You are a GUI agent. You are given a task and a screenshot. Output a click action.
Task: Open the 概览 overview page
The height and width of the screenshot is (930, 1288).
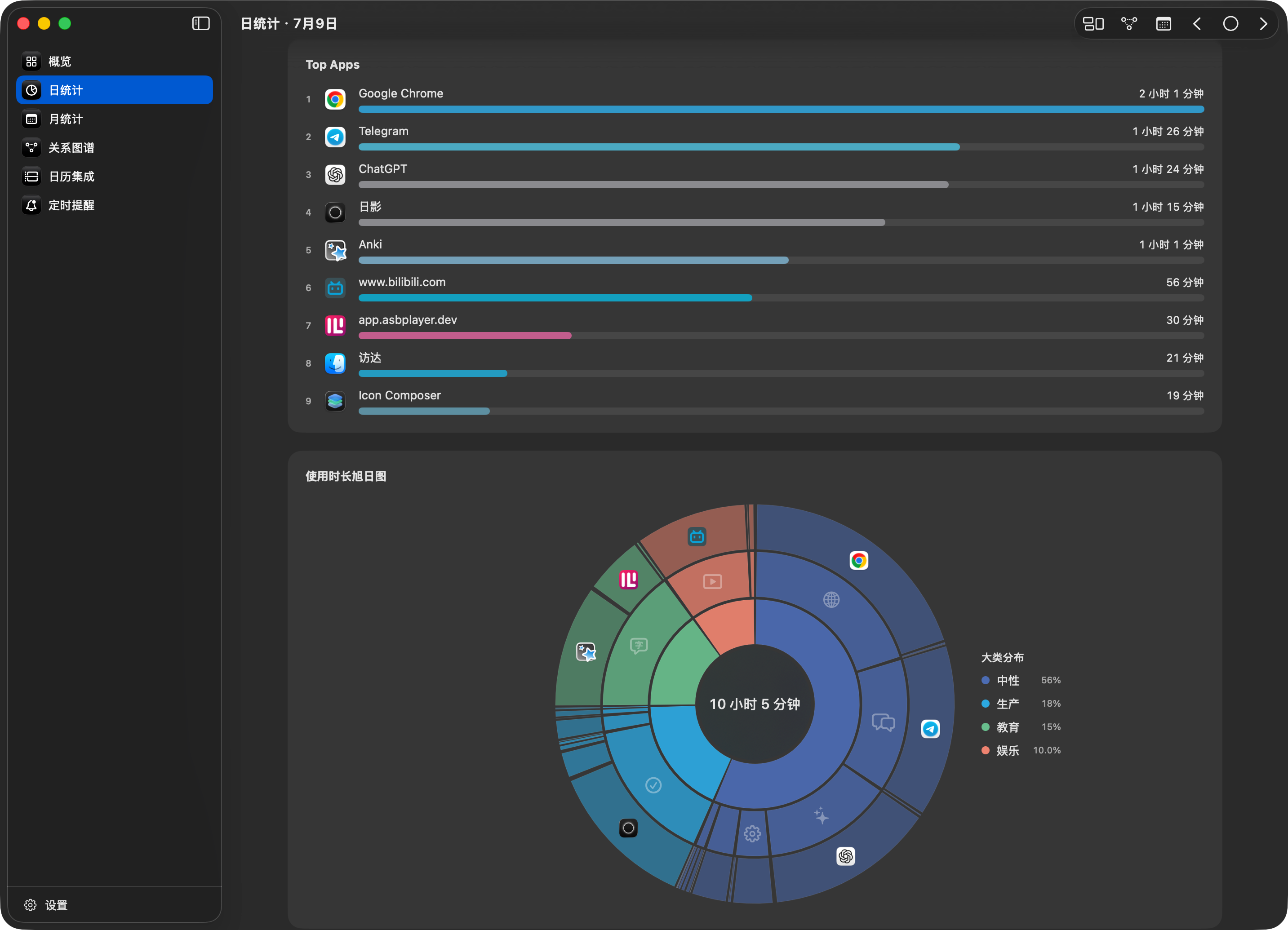click(115, 61)
